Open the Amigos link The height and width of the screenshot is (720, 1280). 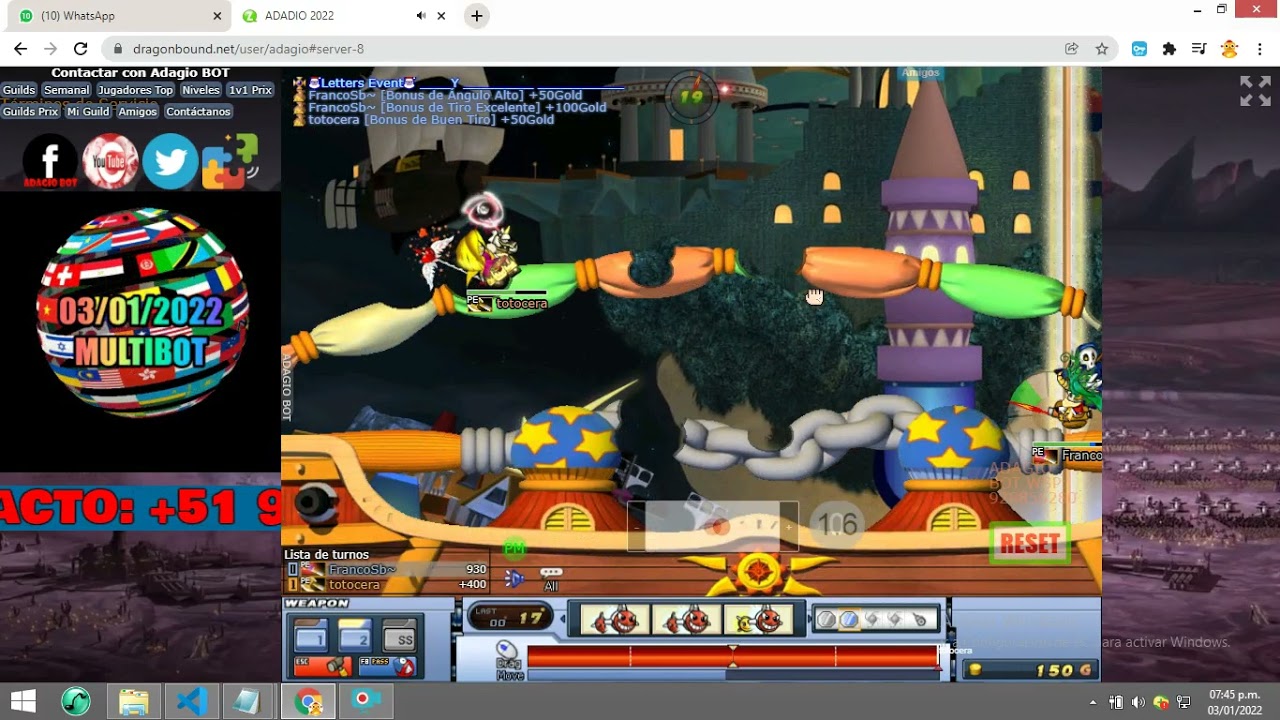(137, 111)
